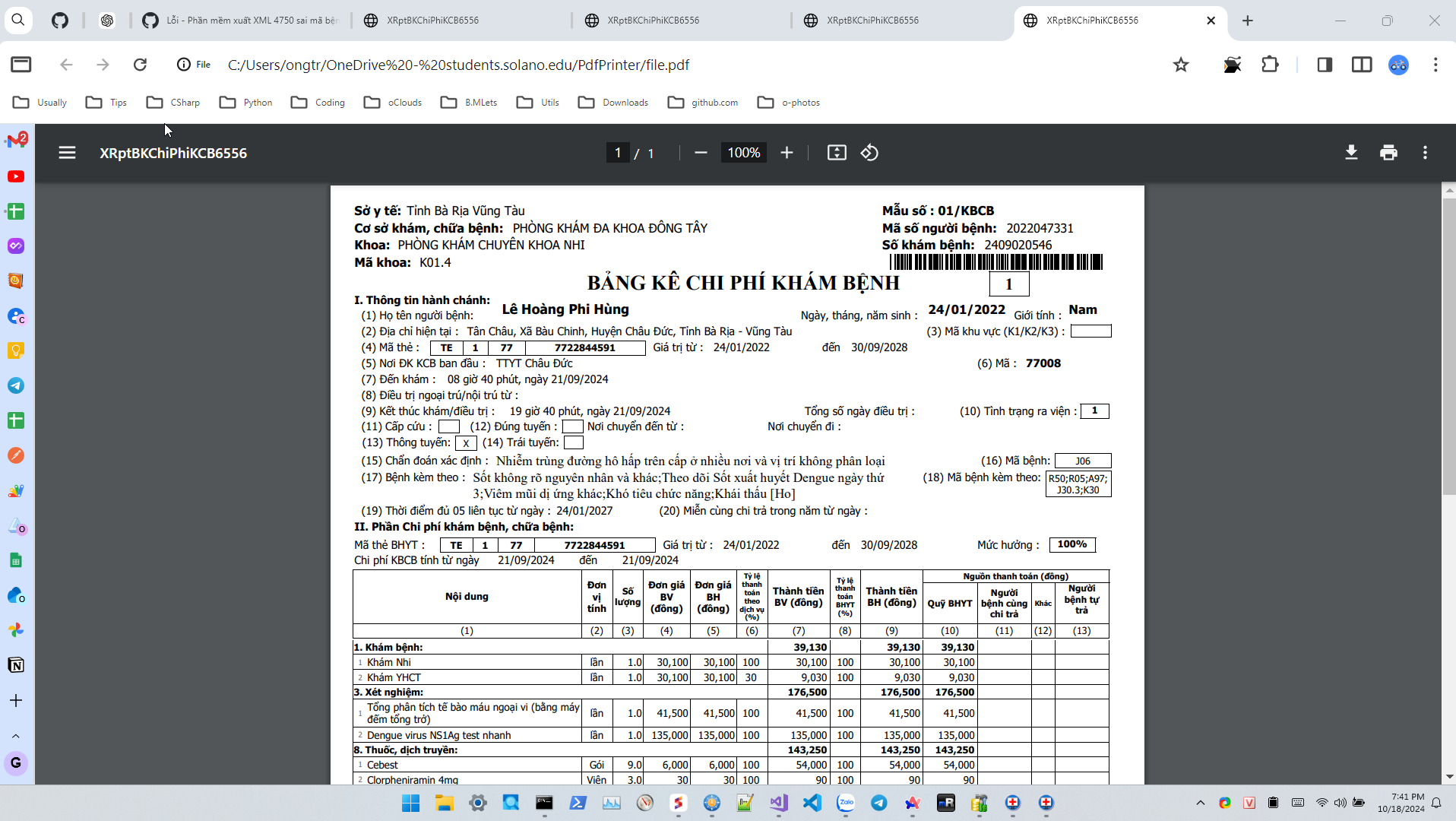
Task: Click the PDF page number field
Action: coord(618,153)
